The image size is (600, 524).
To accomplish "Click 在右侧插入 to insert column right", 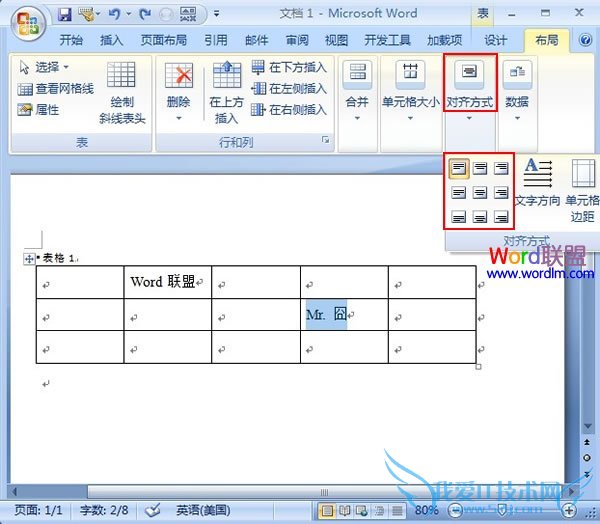I will pyautogui.click(x=289, y=110).
